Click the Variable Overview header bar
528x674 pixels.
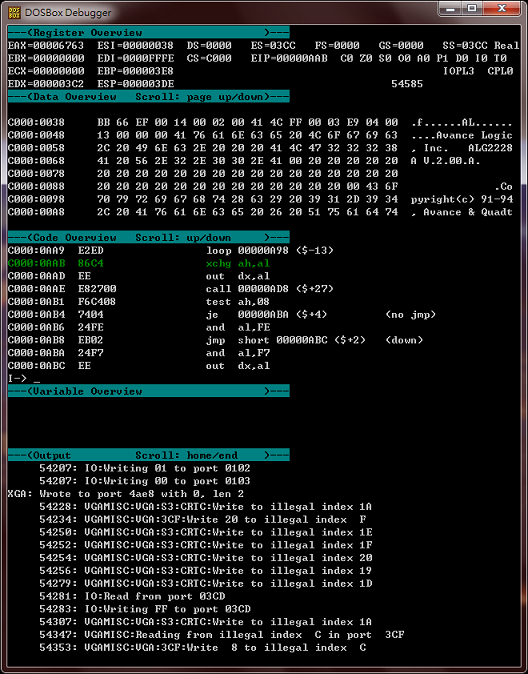[148, 391]
